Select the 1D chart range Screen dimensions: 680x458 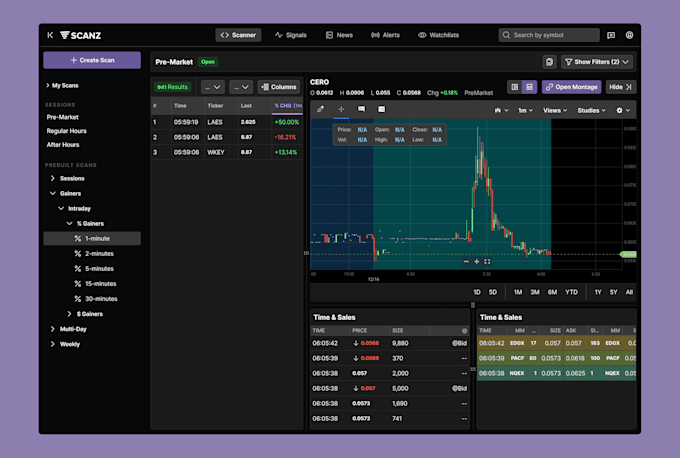477,292
